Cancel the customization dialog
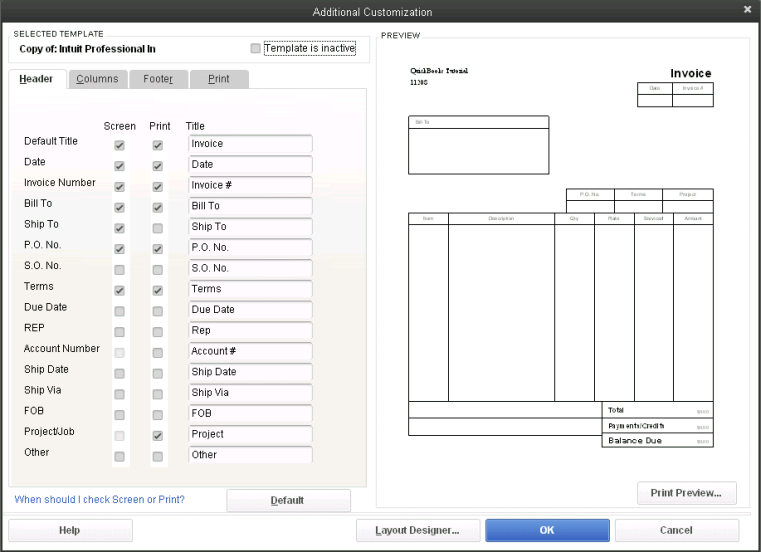 677,530
